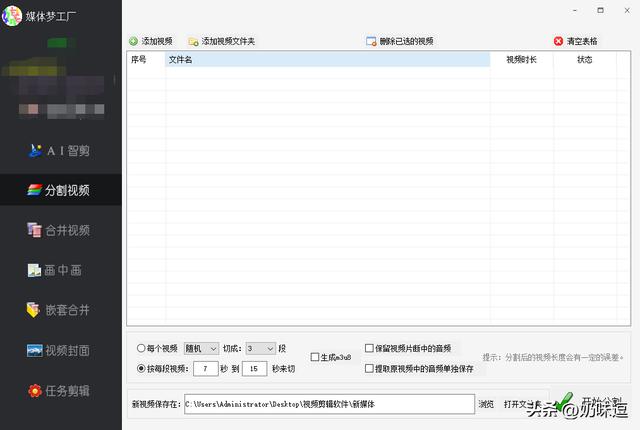This screenshot has width=640, height=430.
Task: Sort by the 文件名 column header
Action: click(327, 60)
